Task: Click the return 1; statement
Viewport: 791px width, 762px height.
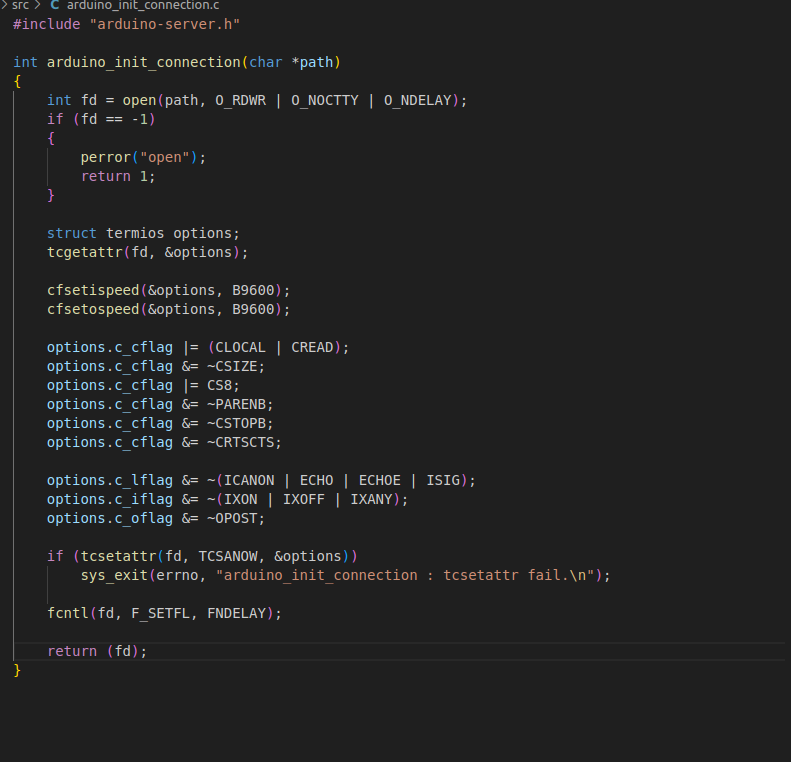Action: 119,177
